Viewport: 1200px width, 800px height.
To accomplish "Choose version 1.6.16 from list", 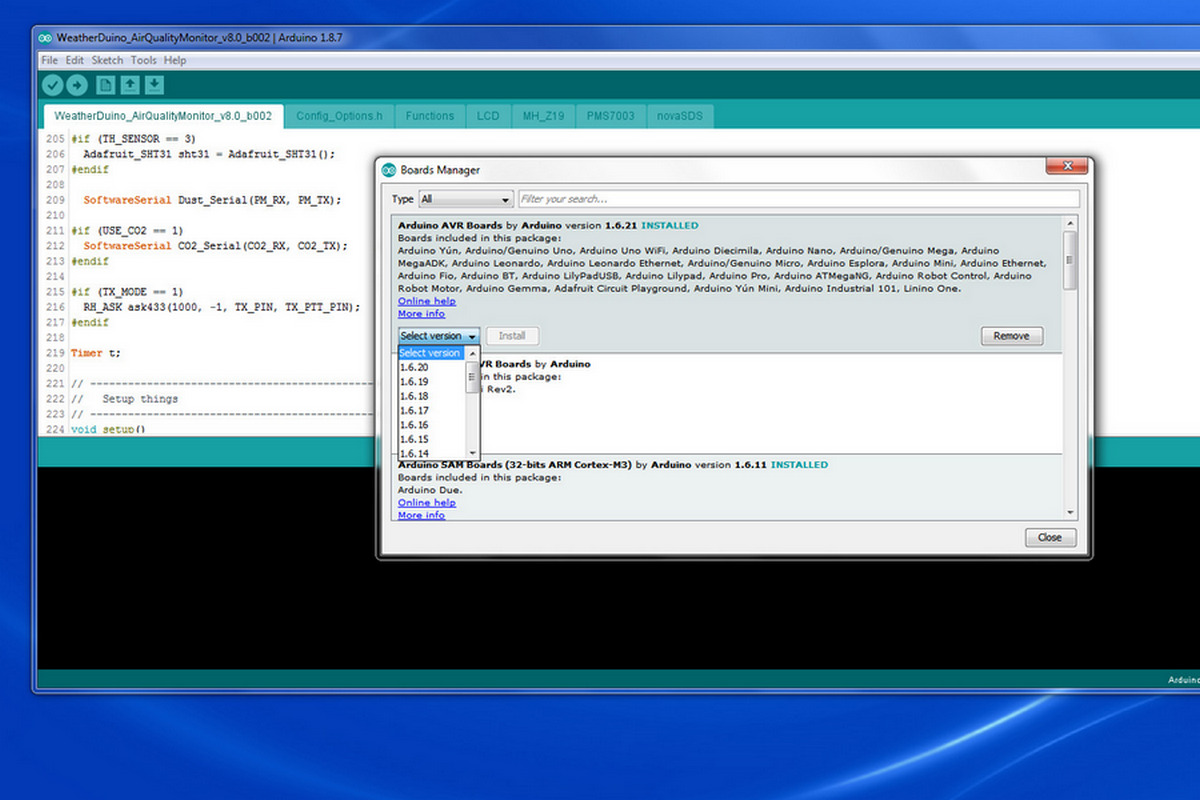I will click(432, 425).
